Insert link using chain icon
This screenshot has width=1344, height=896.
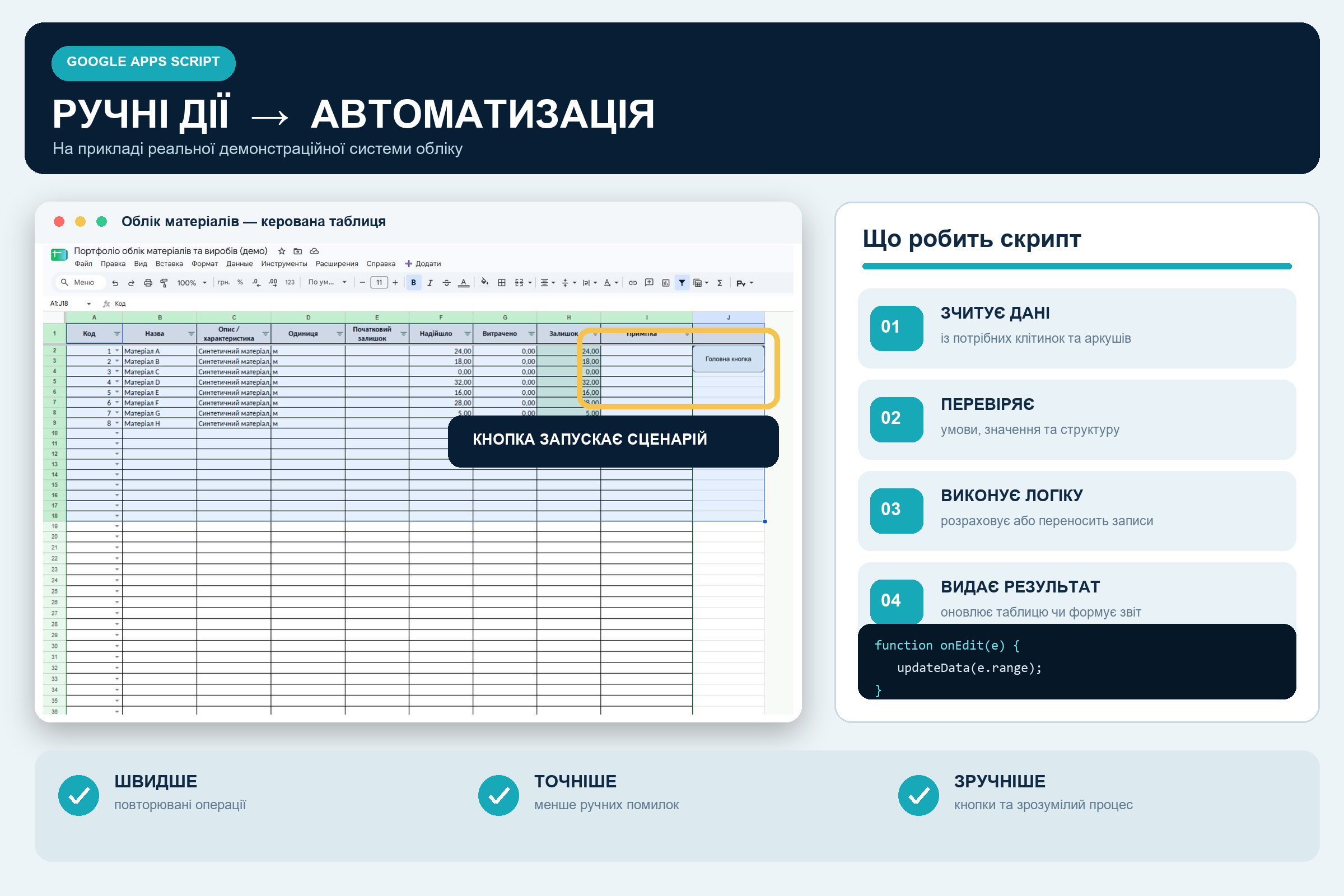click(633, 282)
